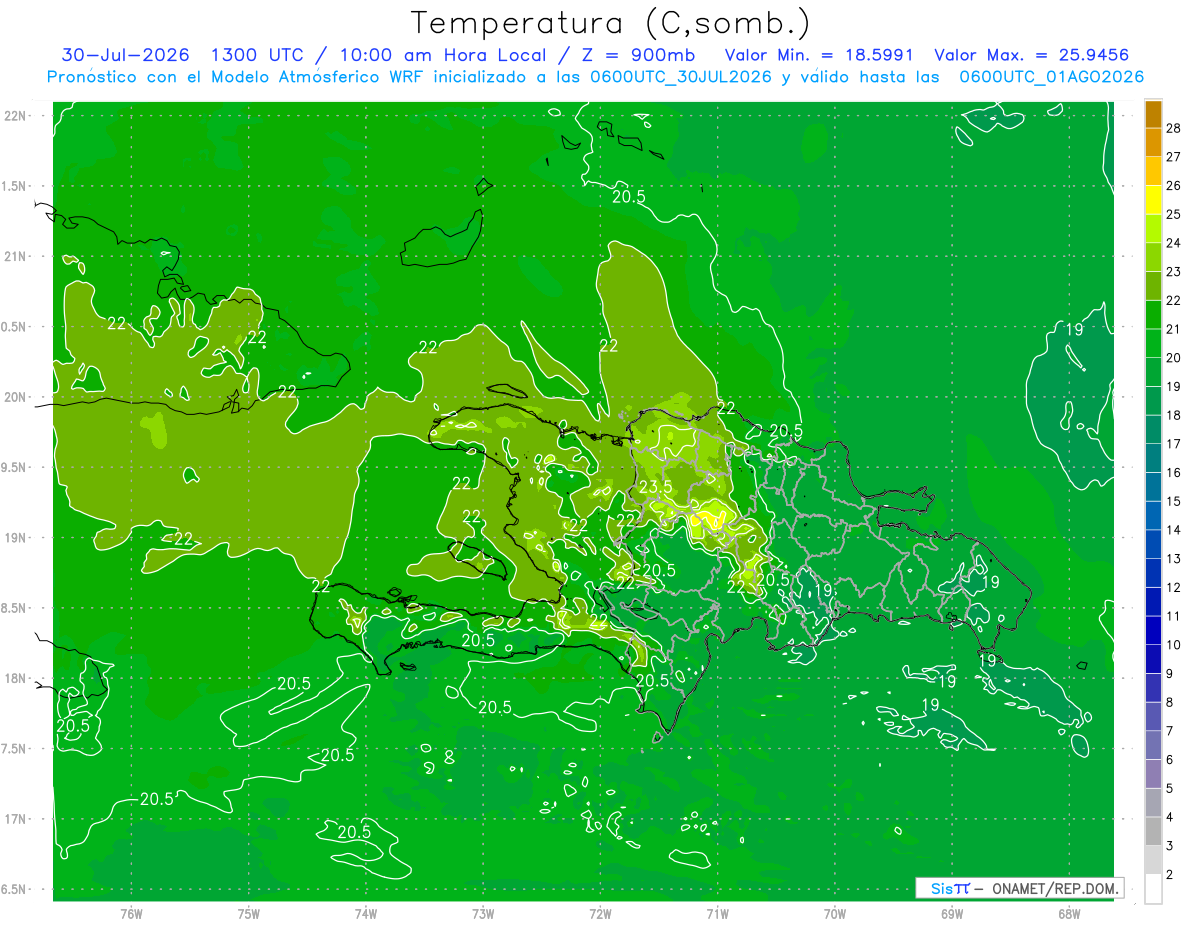
Task: Click the "70W" longitude axis label
Action: pyautogui.click(x=835, y=913)
